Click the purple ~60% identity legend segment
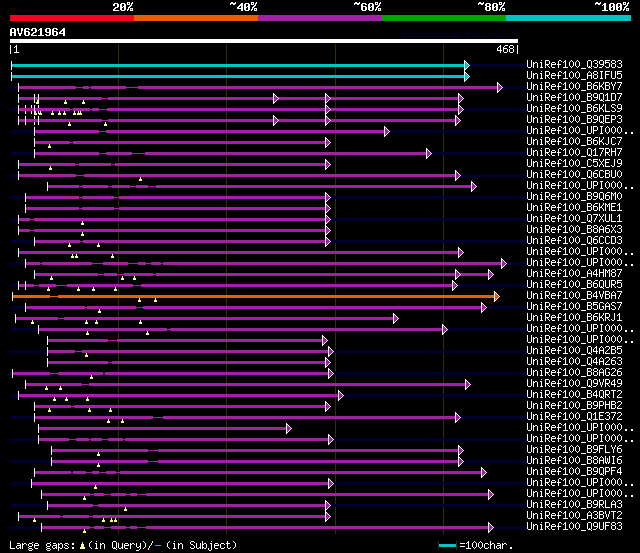The image size is (640, 553). click(320, 18)
